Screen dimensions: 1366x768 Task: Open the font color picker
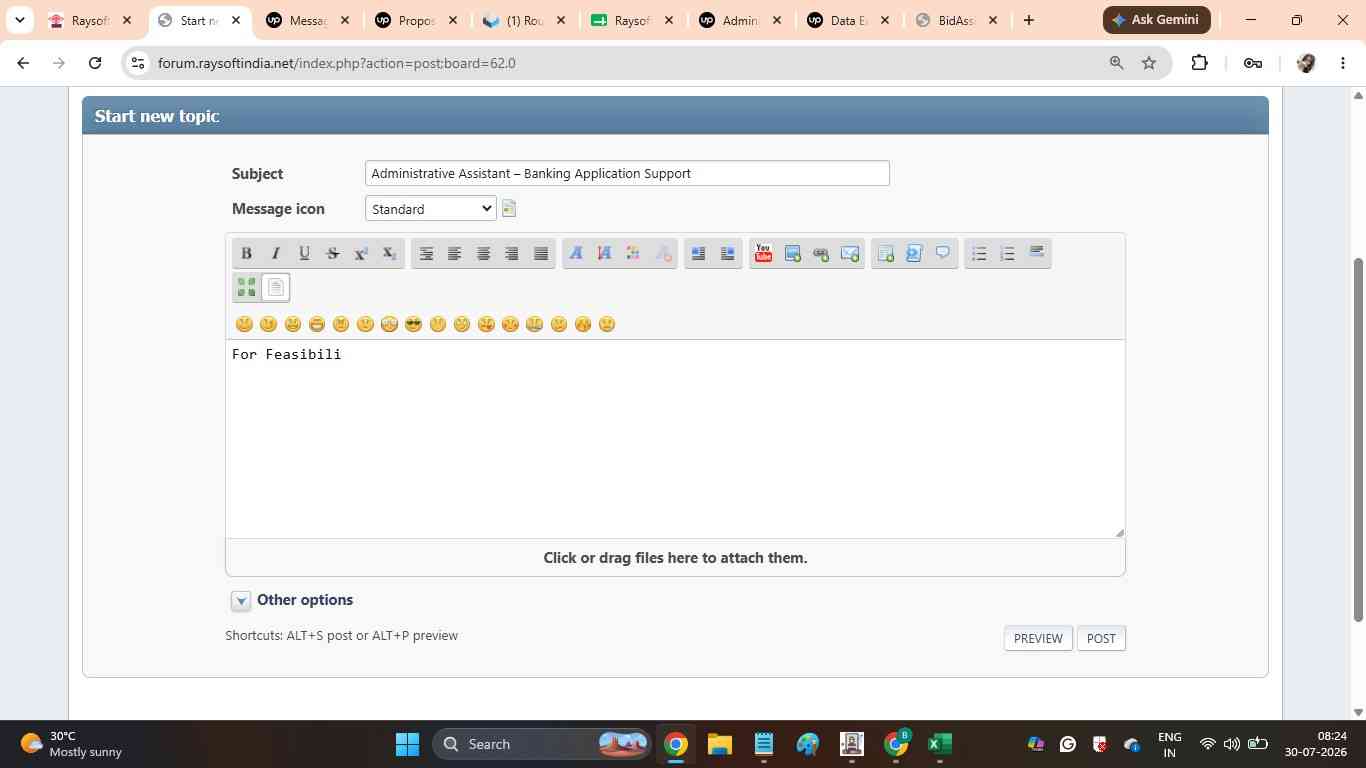633,253
